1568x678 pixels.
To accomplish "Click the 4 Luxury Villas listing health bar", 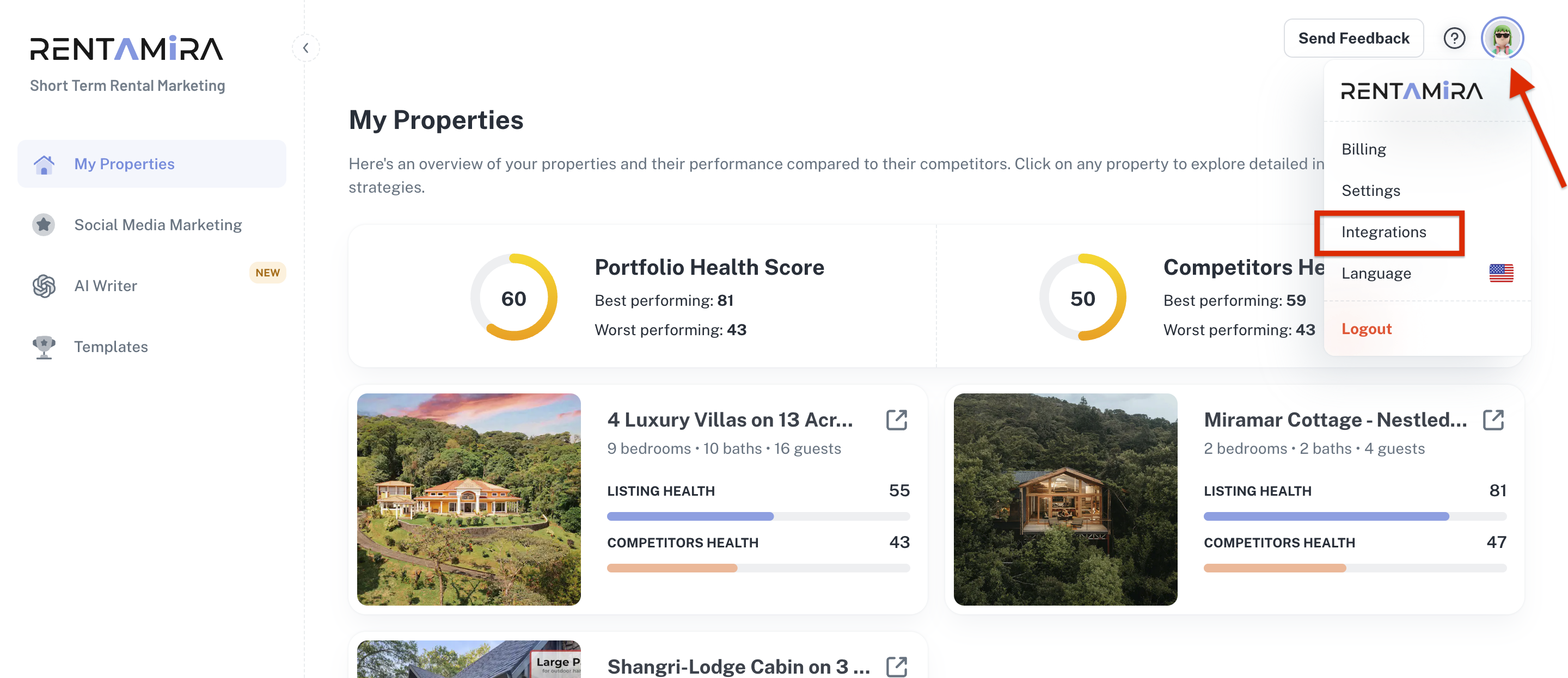I will (x=758, y=517).
